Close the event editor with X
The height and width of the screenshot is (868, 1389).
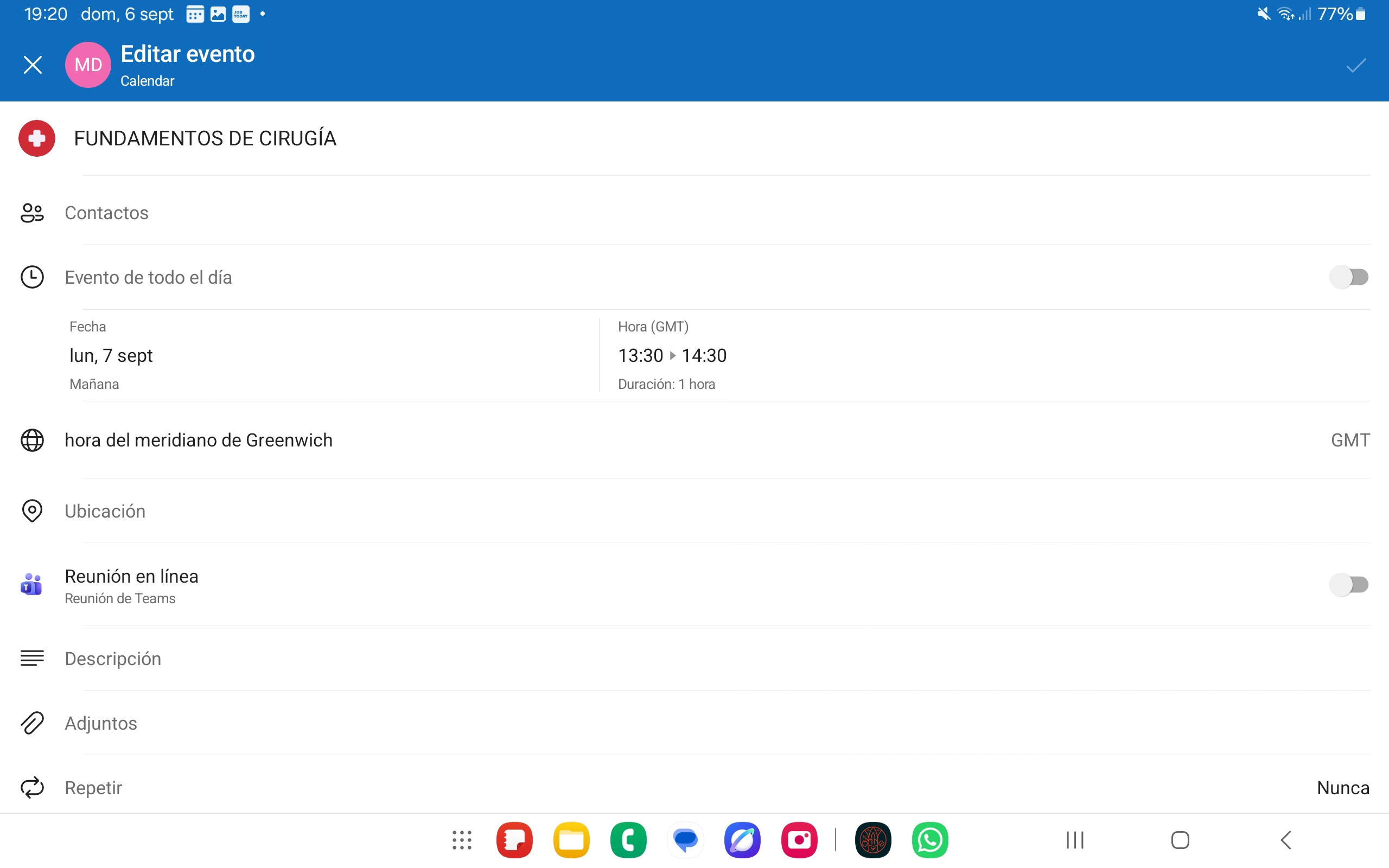[33, 65]
